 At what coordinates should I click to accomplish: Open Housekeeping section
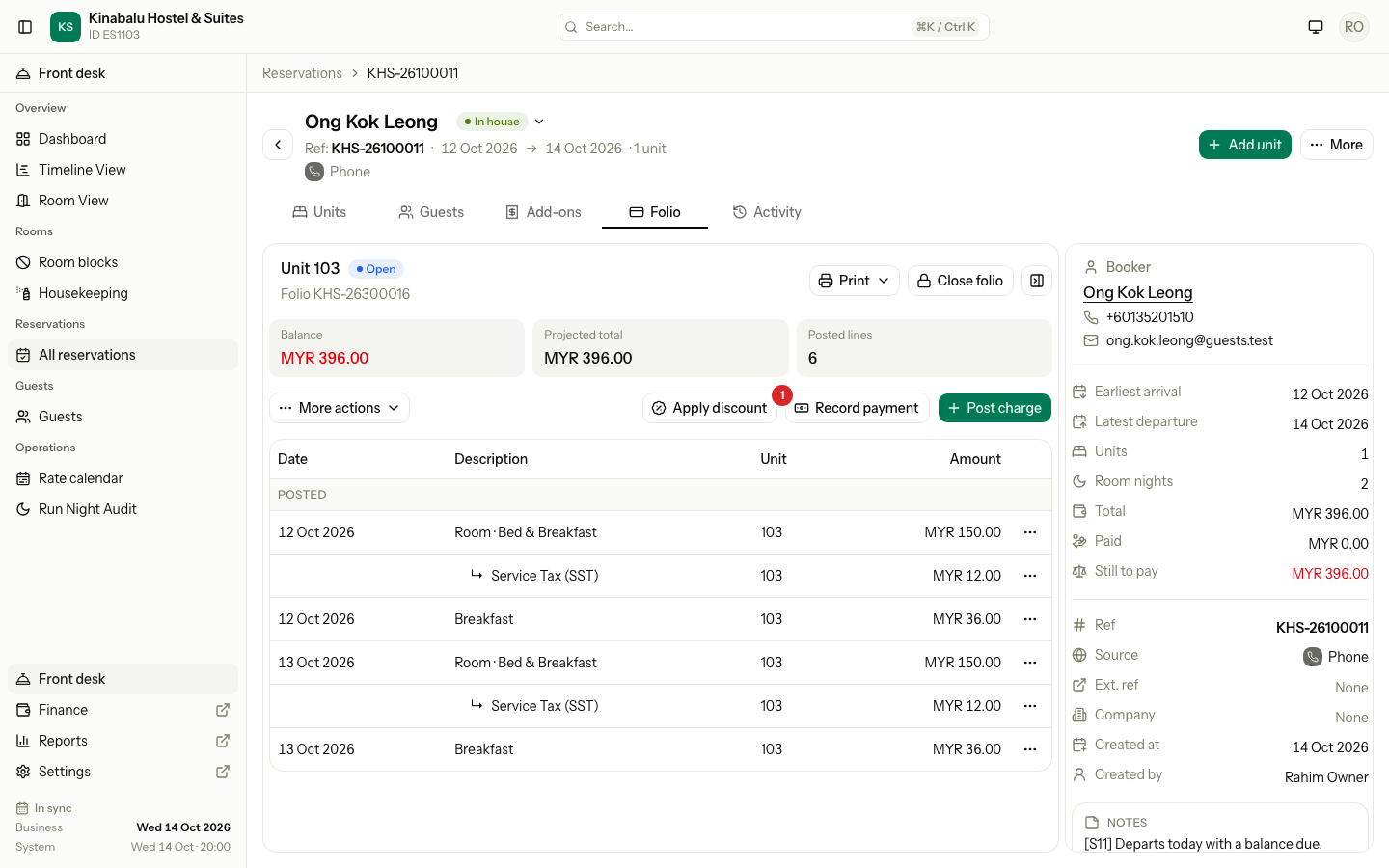[123, 293]
